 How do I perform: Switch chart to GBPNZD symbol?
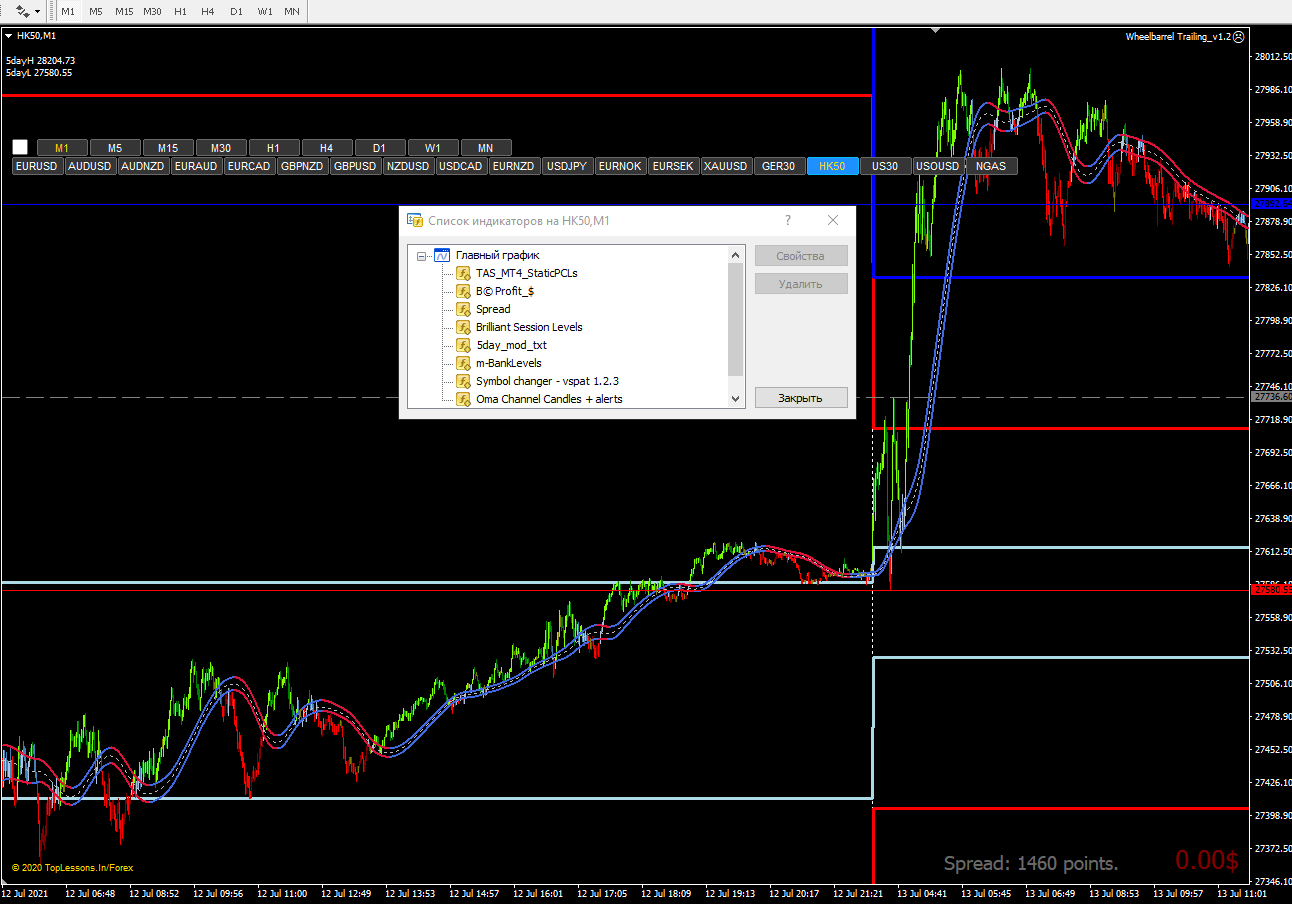coord(303,166)
